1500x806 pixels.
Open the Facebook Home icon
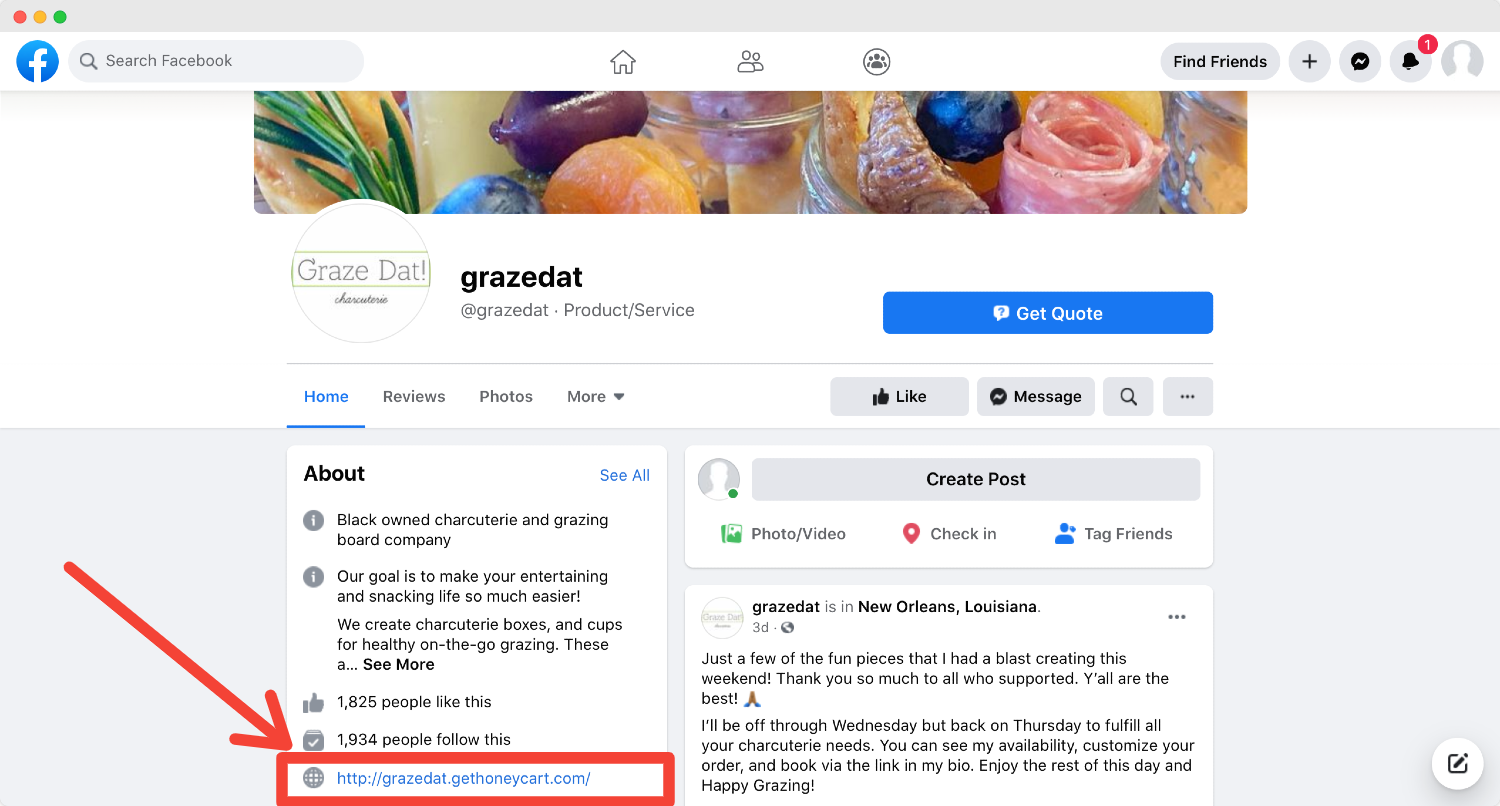(x=623, y=61)
